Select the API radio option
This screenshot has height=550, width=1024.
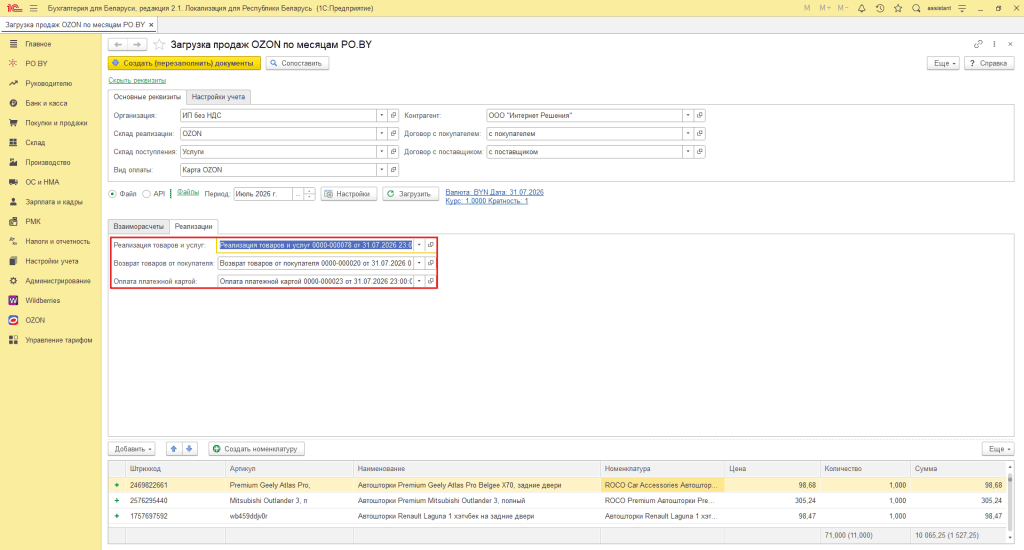click(x=146, y=194)
